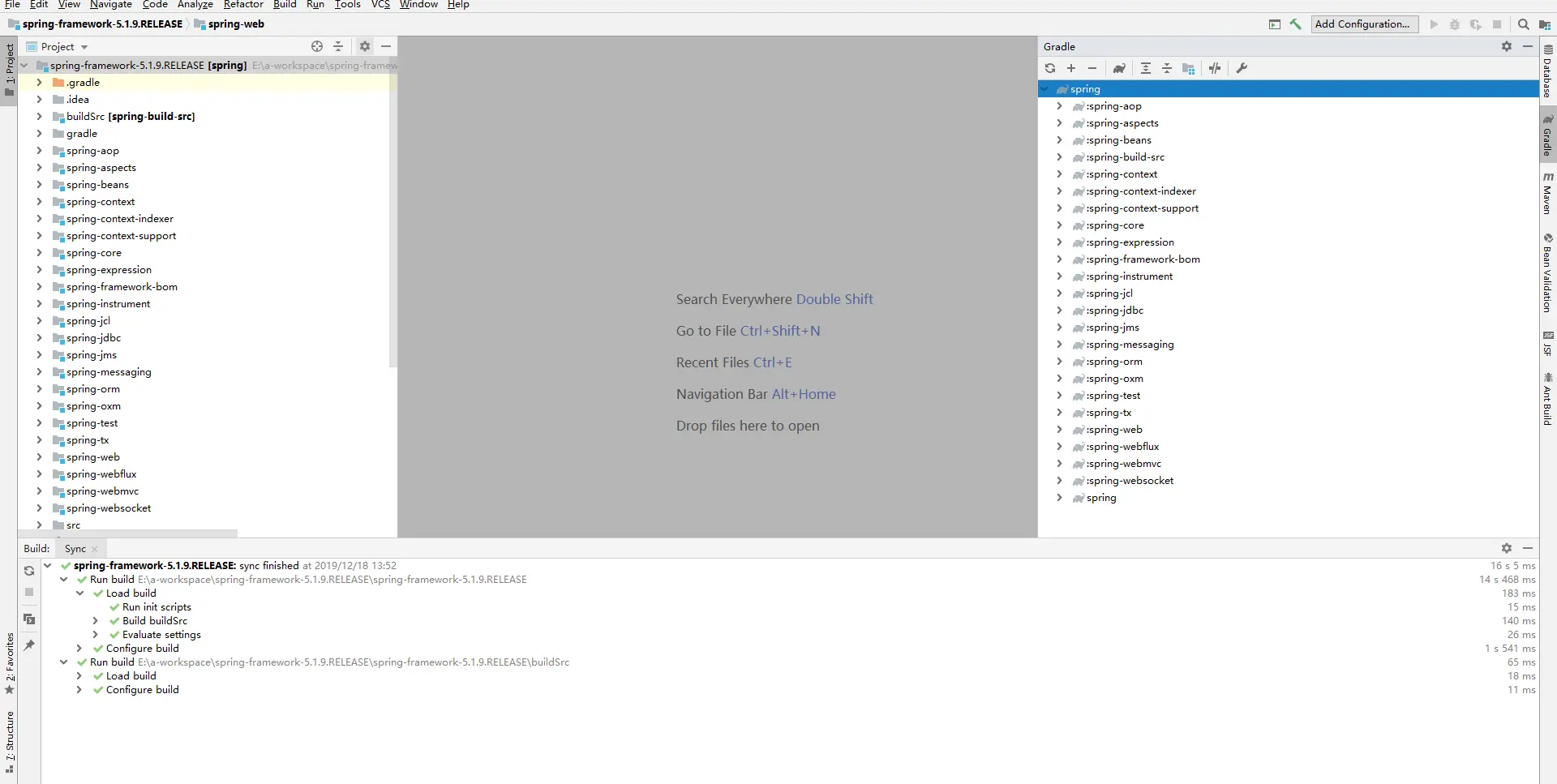The height and width of the screenshot is (784, 1557).
Task: Open the Ant Build side panel
Action: coord(1548,399)
